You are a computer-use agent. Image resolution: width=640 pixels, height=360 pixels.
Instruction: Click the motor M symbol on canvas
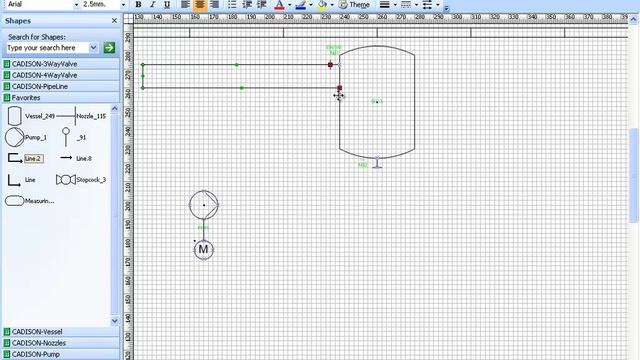[x=203, y=249]
